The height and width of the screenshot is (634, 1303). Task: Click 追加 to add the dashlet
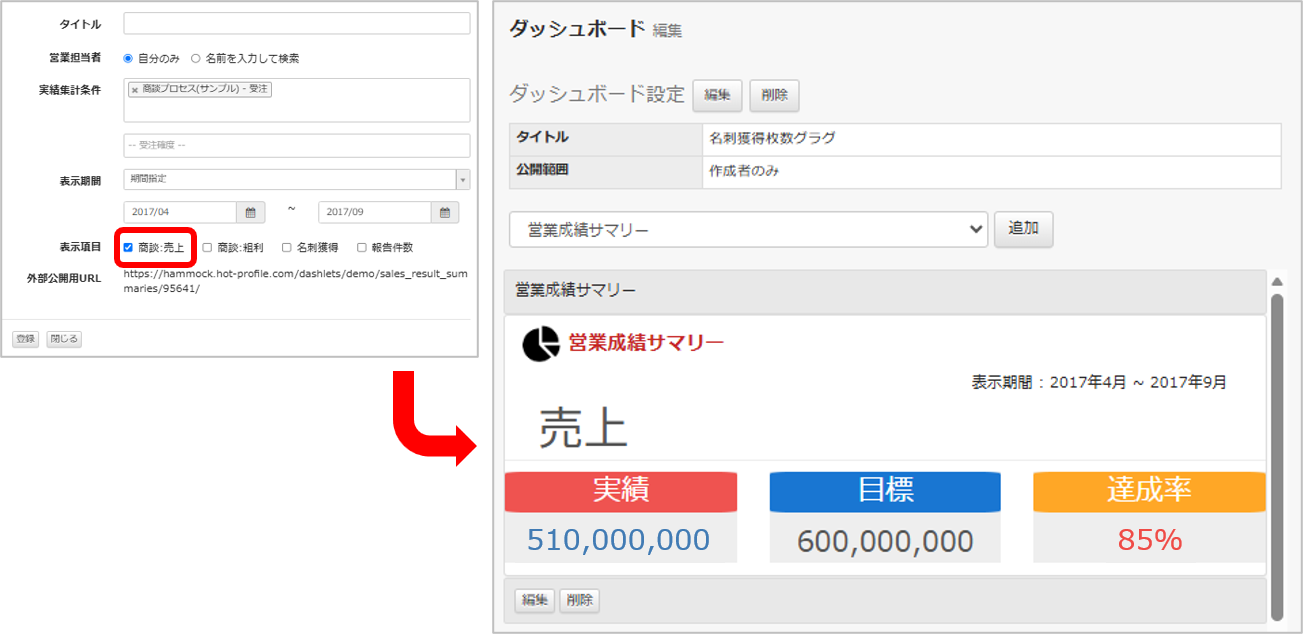[x=1023, y=229]
